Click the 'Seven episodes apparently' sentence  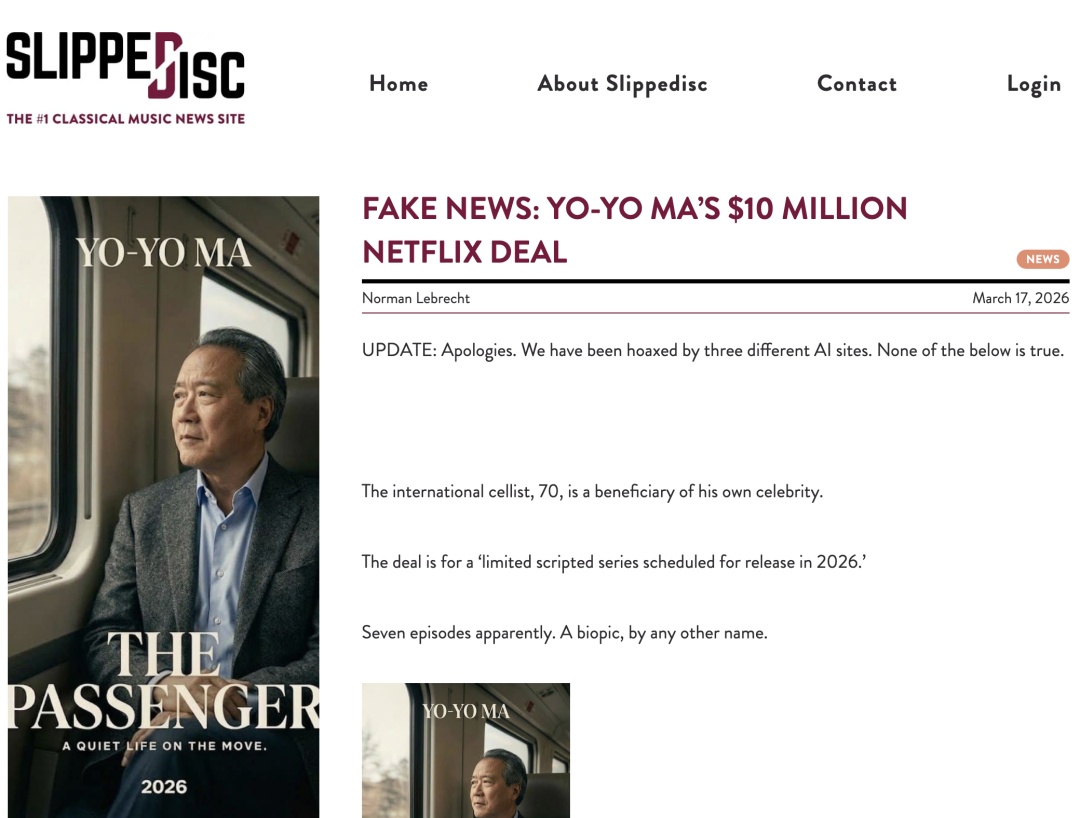(x=564, y=633)
